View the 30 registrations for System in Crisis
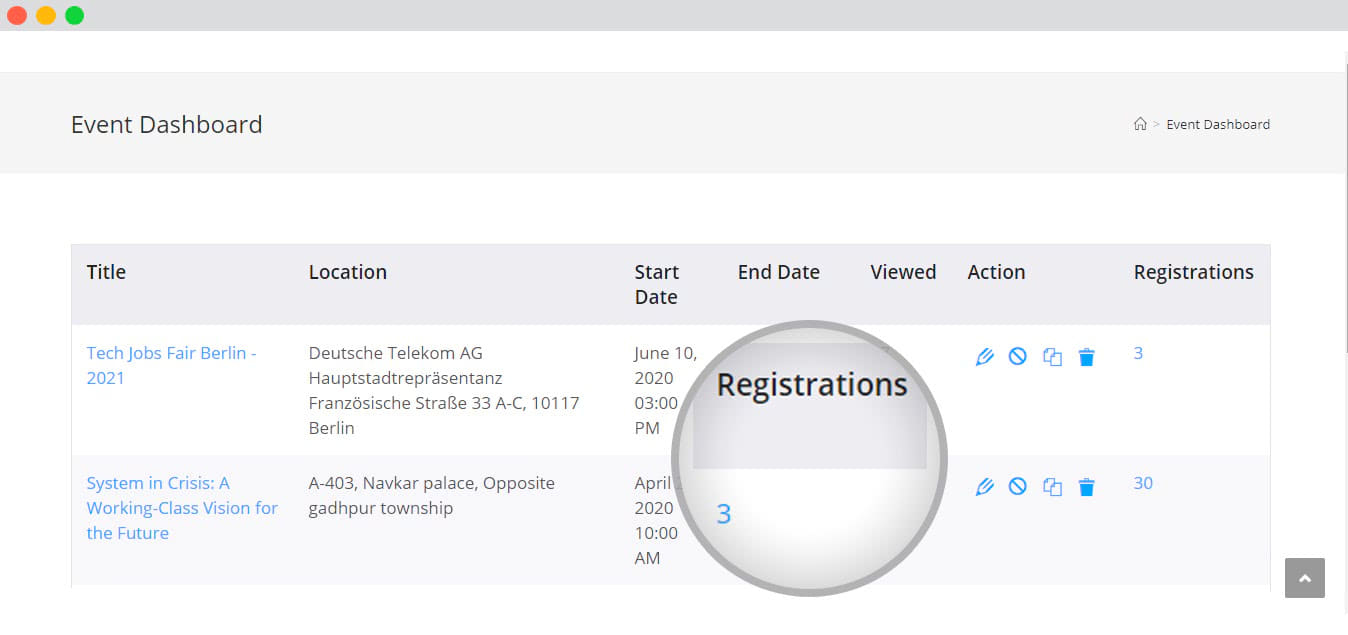Screen dimensions: 1348x635 (1142, 483)
